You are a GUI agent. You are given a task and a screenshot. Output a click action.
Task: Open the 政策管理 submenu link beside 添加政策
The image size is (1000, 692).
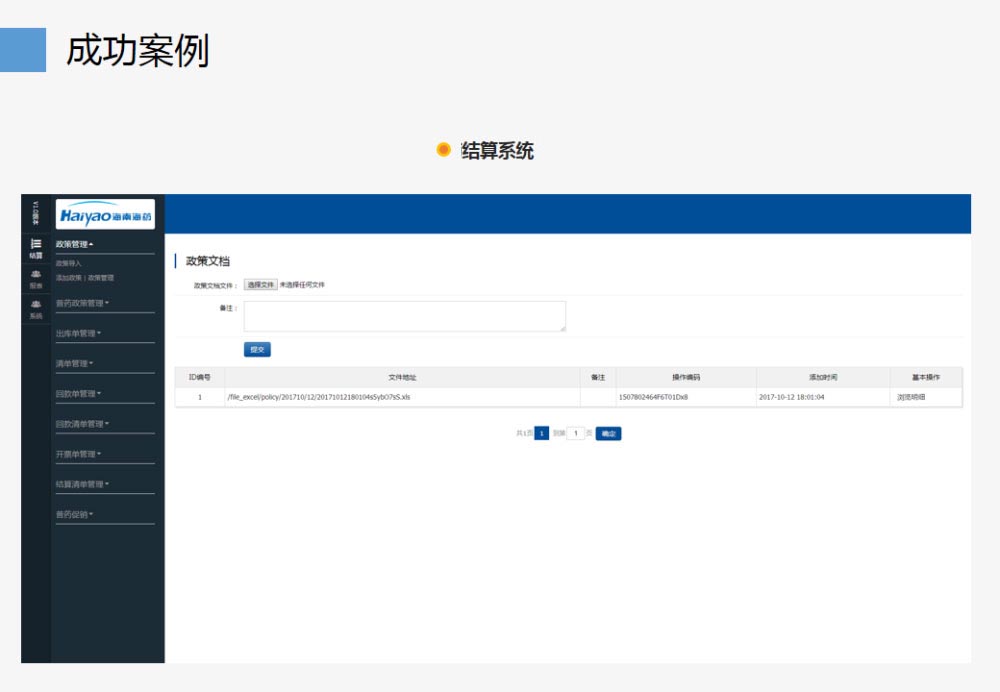(x=101, y=278)
